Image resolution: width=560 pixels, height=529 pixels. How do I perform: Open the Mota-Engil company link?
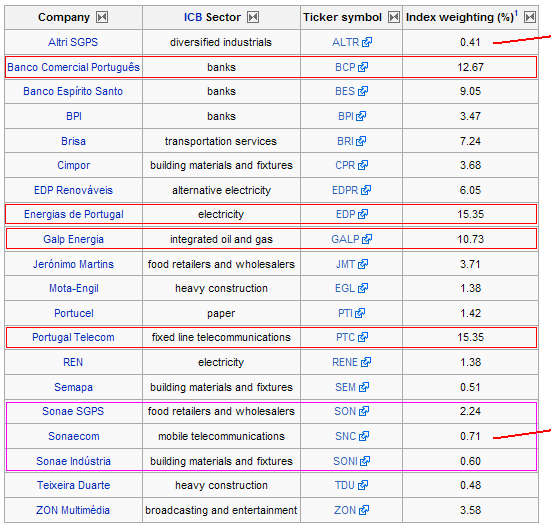click(x=74, y=288)
